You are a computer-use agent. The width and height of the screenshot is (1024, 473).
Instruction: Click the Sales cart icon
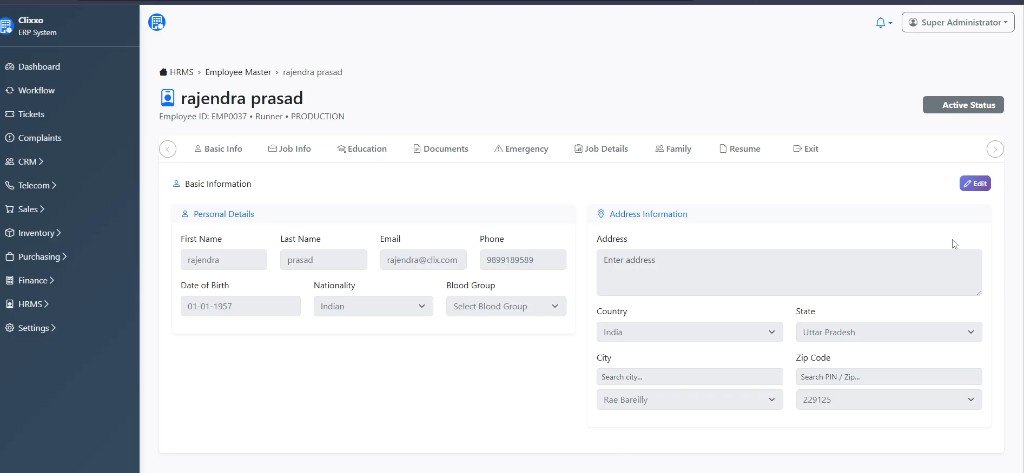[9, 209]
